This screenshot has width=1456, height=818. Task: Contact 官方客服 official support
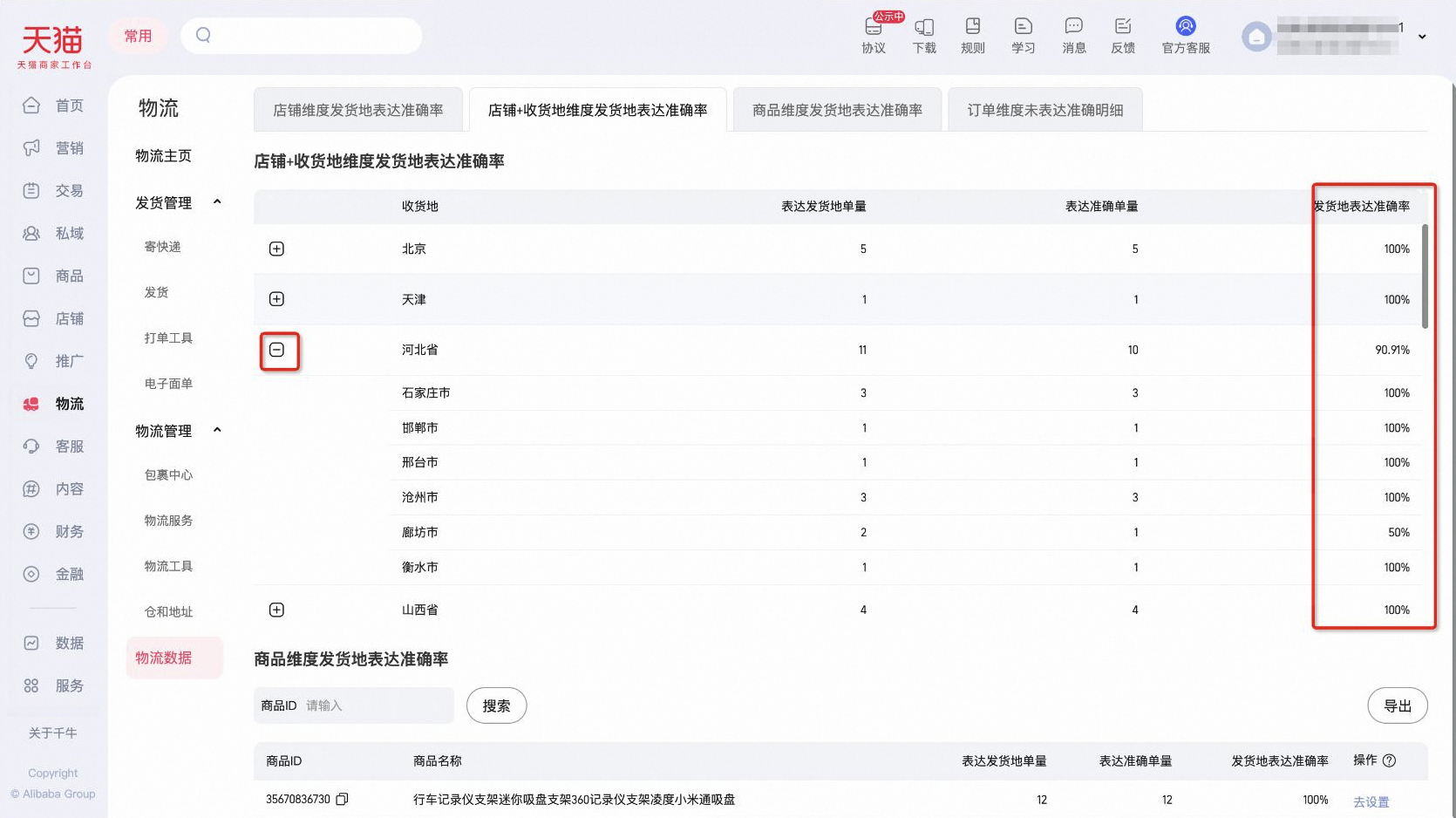(x=1186, y=36)
